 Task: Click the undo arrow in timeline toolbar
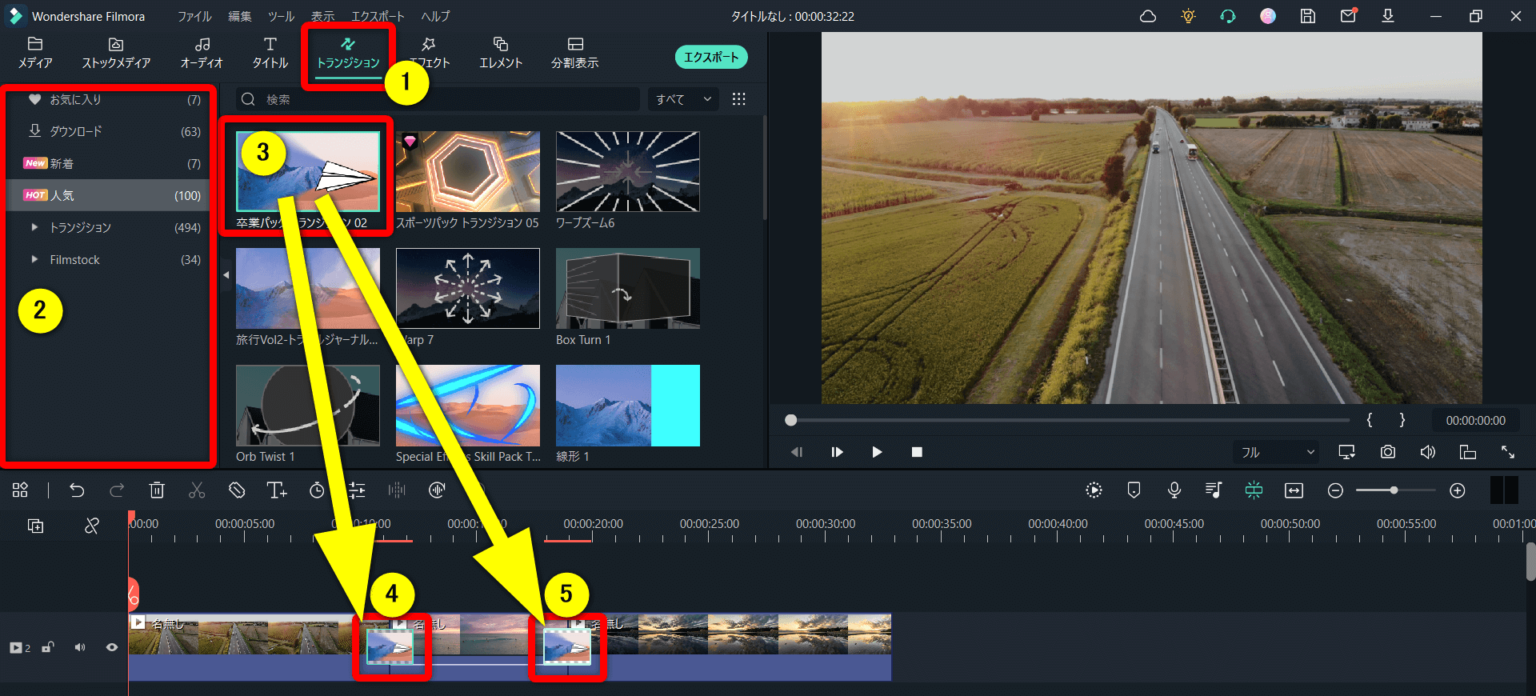[x=77, y=490]
